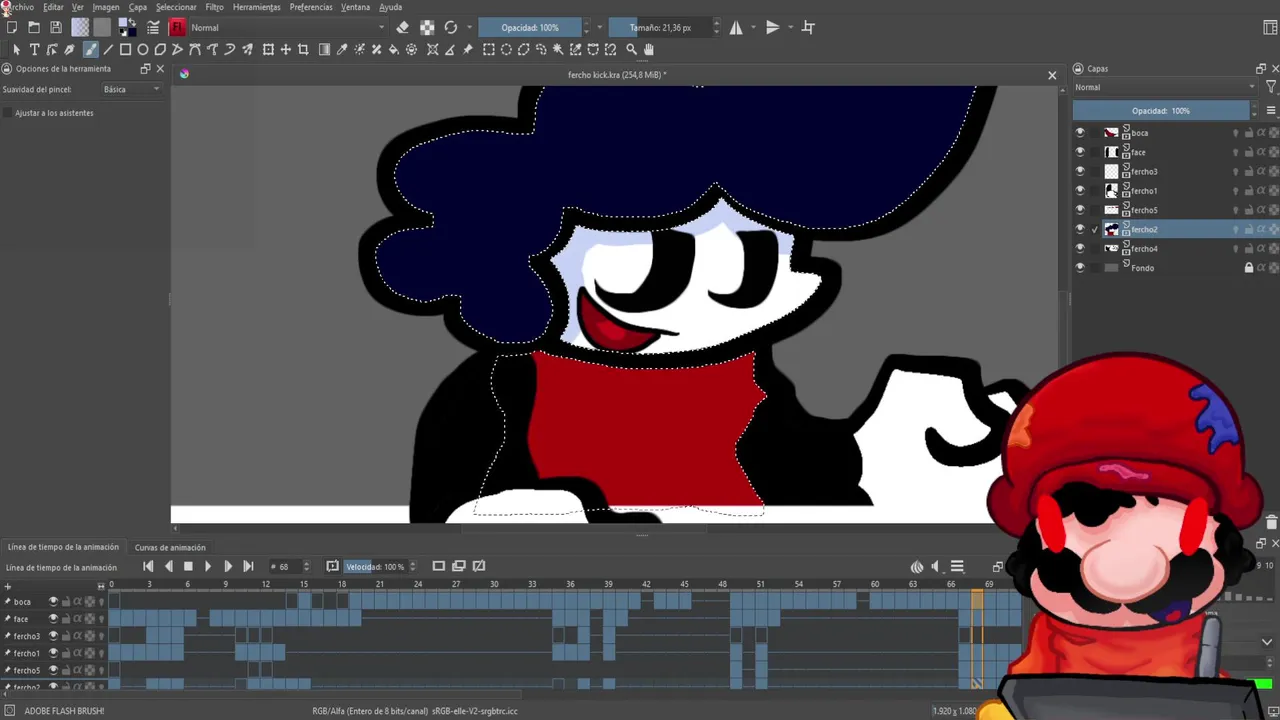Hide the fercho1 layer

[1079, 191]
